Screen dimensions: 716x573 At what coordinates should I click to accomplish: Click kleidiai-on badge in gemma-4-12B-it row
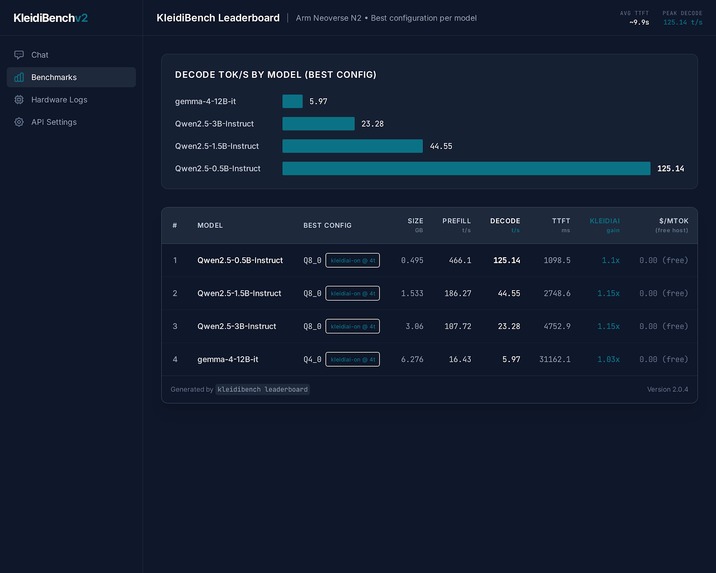(x=353, y=359)
